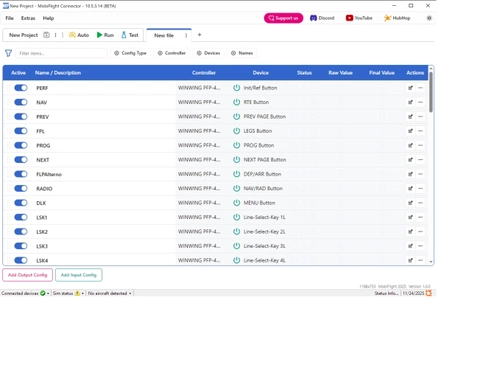Viewport: 500px width, 376px height.
Task: Open more actions for FPL row
Action: 420,131
